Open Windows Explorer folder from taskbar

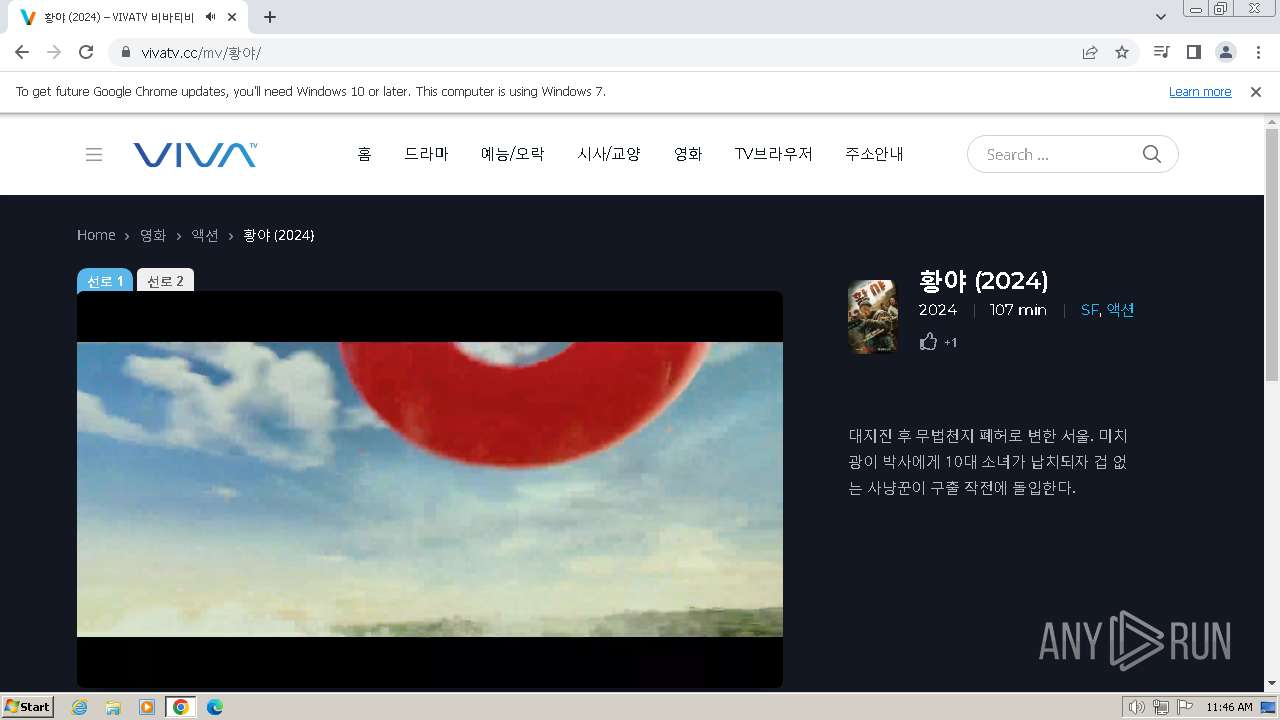pos(113,707)
